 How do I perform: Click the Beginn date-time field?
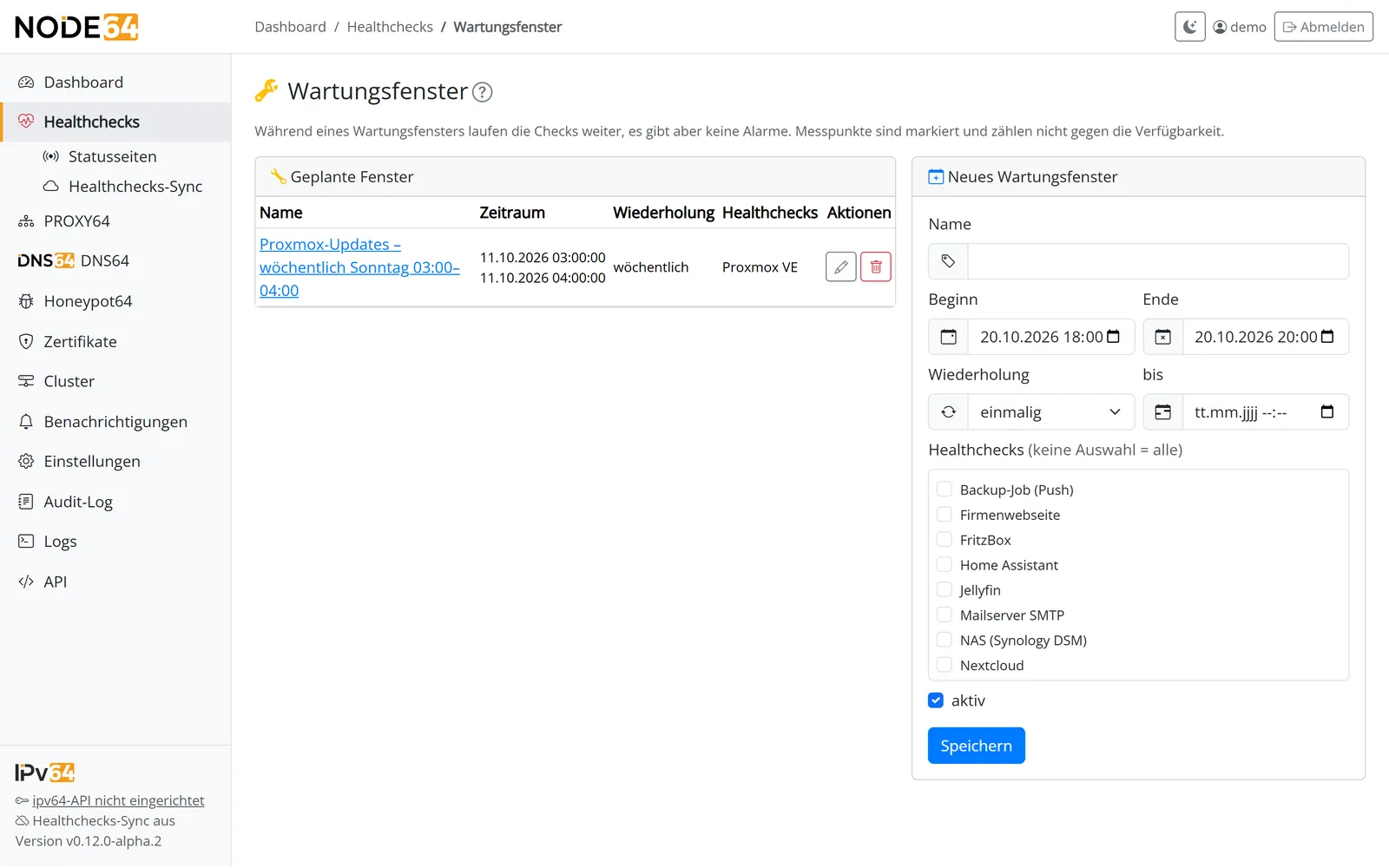(x=1050, y=337)
